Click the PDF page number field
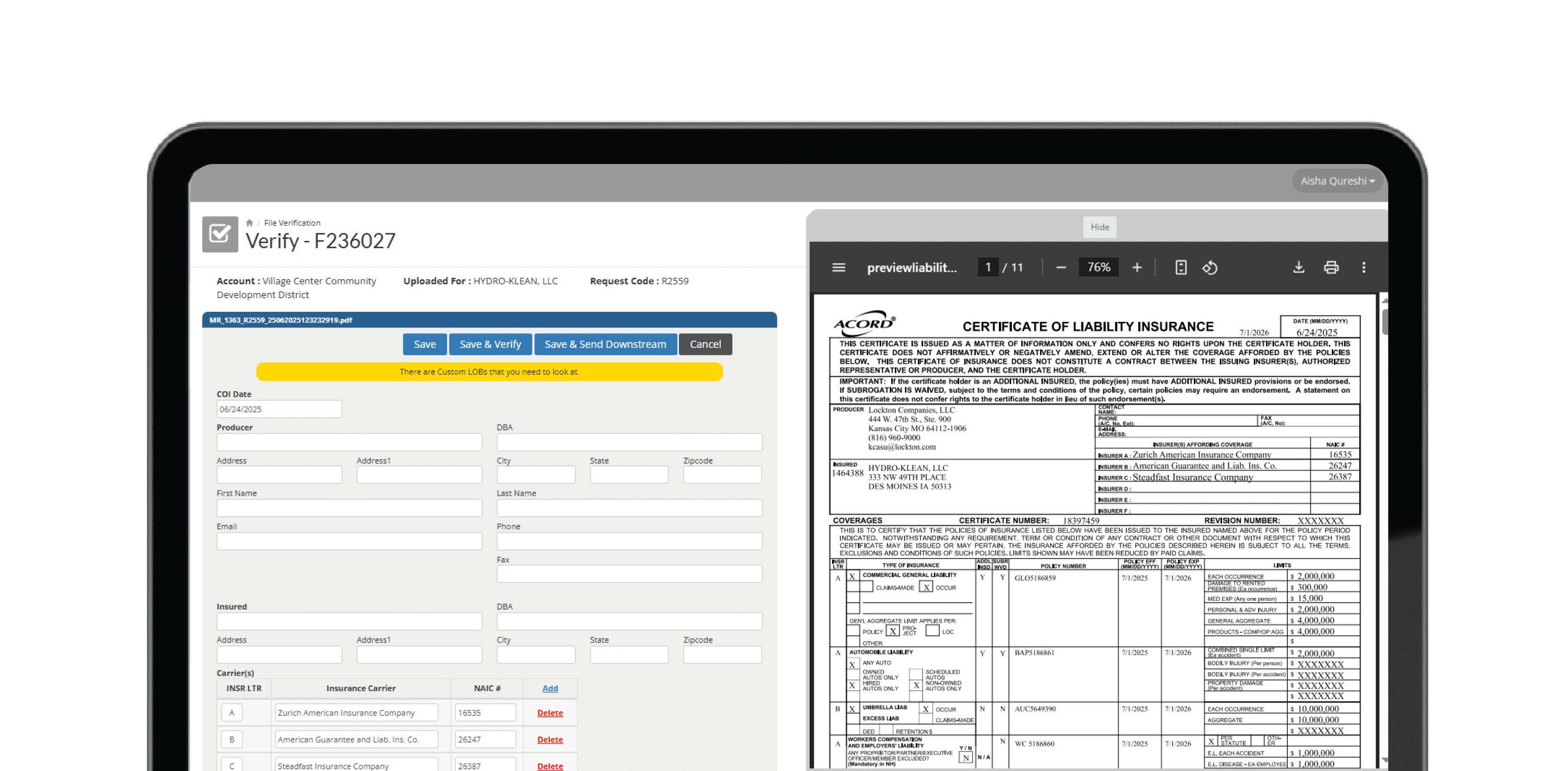Viewport: 1568px width, 771px height. [x=987, y=267]
